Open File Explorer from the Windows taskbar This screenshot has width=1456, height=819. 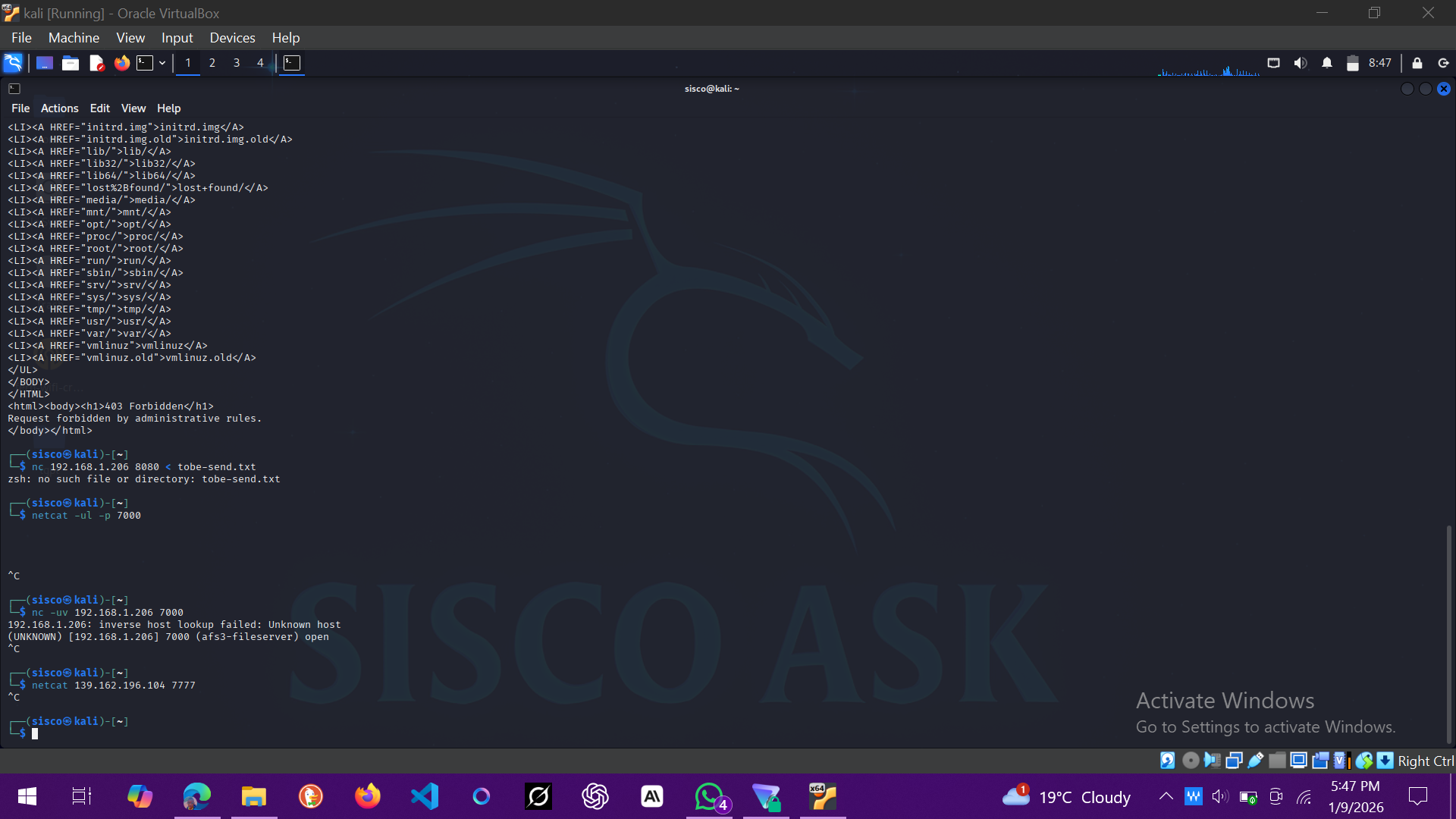pos(254,796)
